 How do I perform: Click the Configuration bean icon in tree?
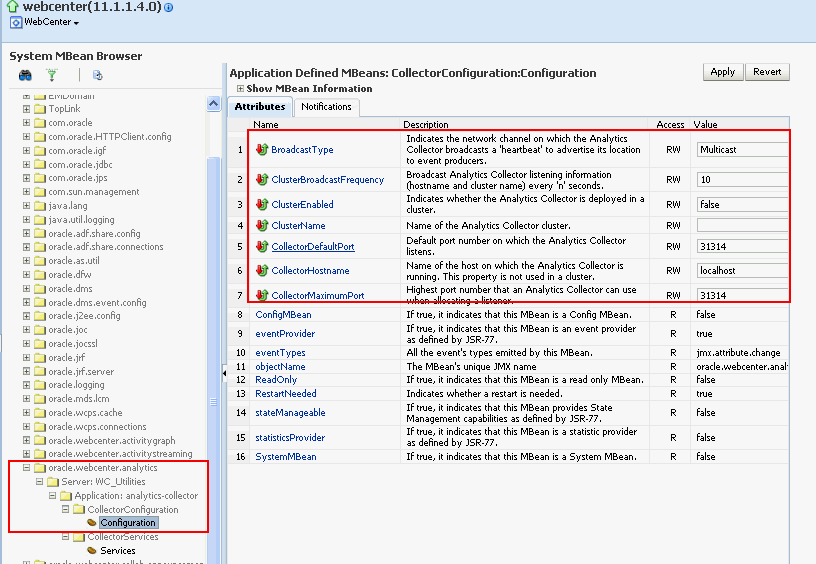point(92,522)
